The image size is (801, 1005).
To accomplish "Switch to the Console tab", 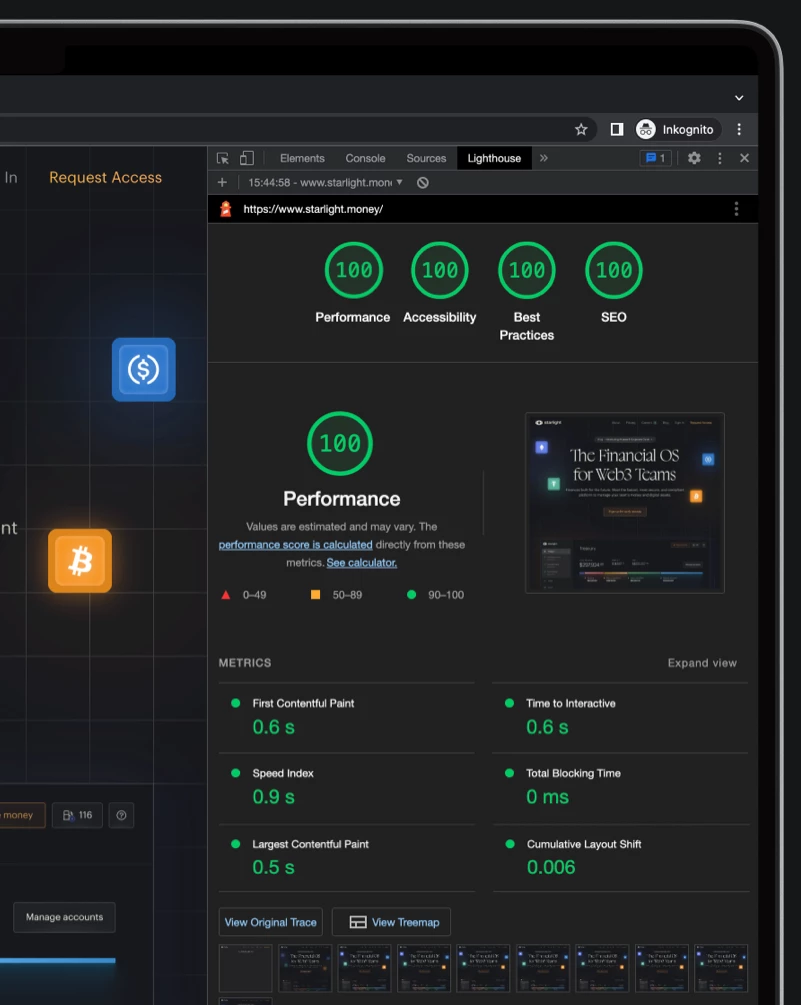I will click(x=365, y=158).
